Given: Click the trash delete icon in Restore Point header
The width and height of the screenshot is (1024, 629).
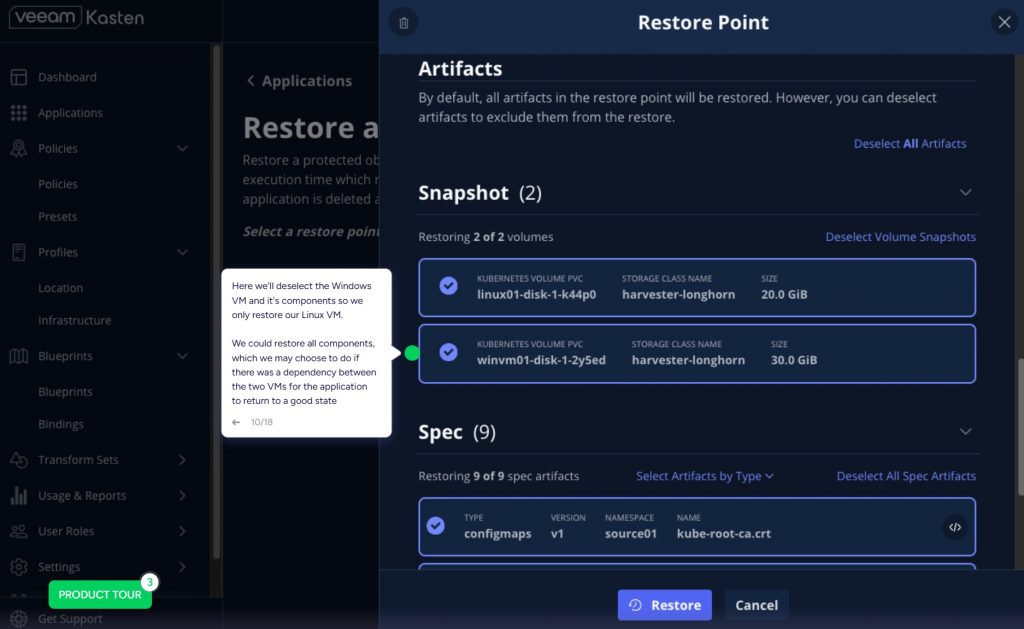Looking at the screenshot, I should coord(403,22).
